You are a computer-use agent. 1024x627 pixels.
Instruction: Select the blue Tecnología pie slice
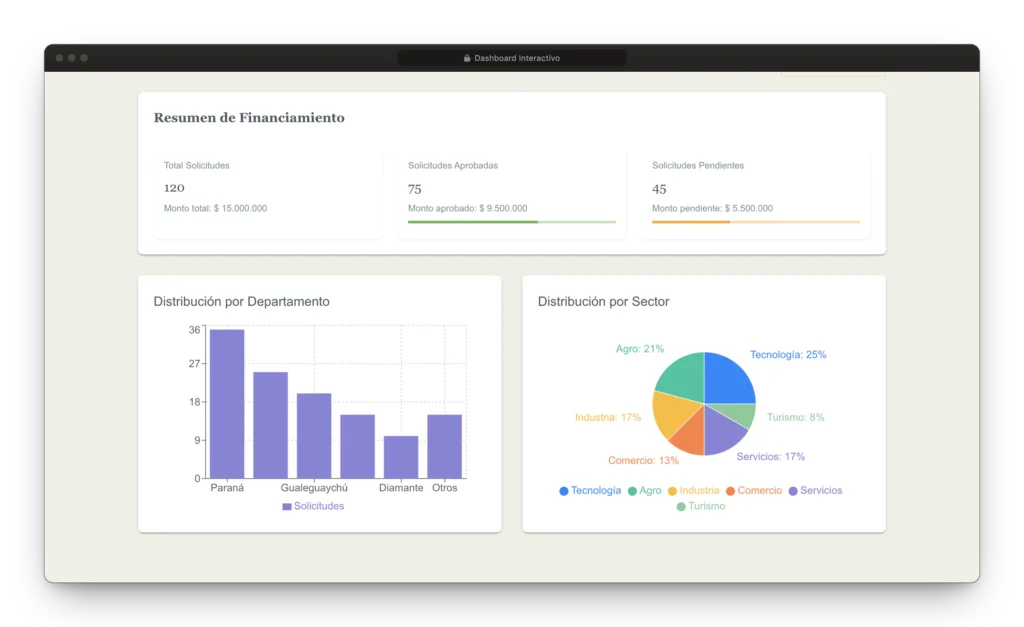tap(728, 380)
